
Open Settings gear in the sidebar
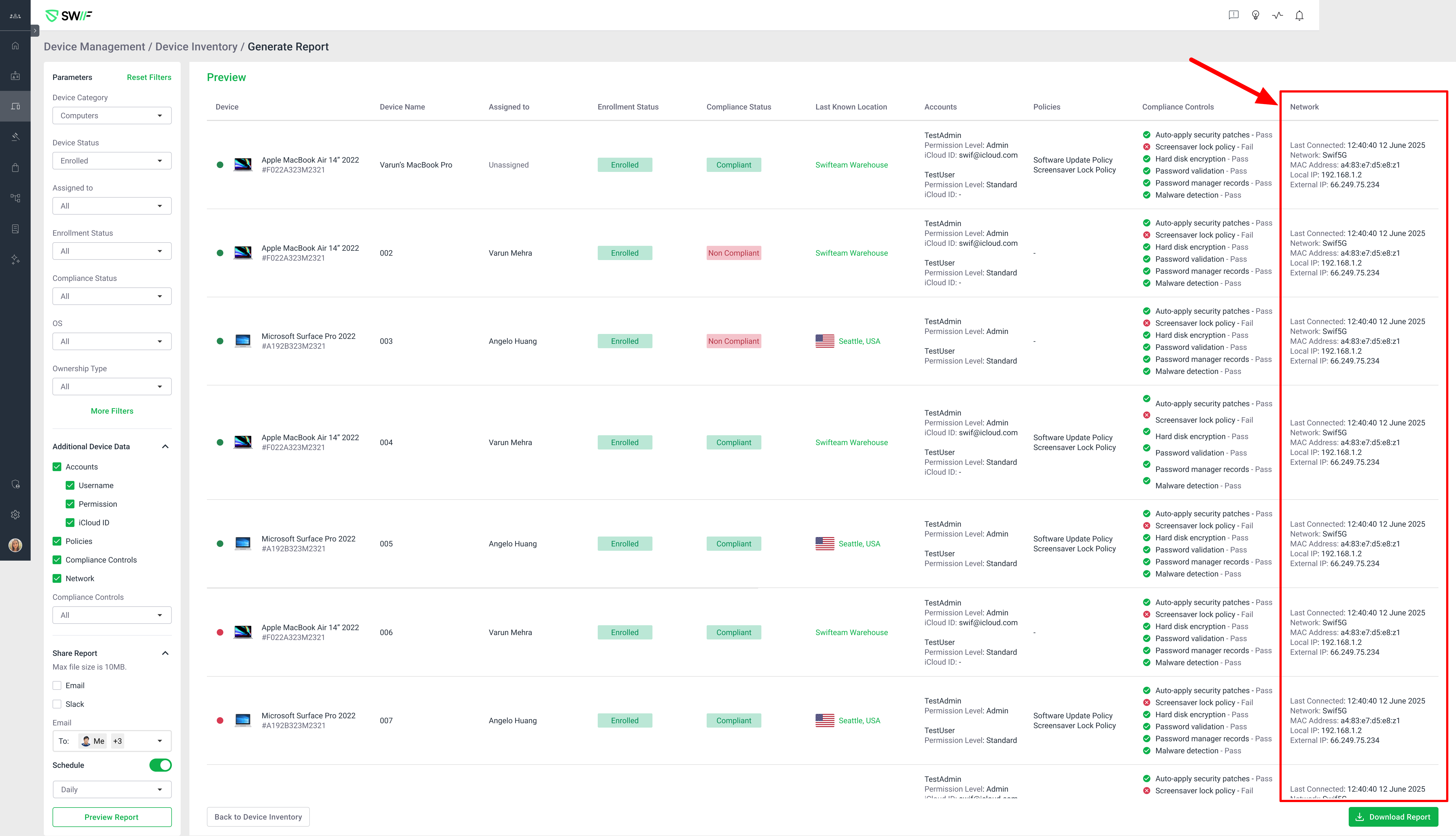coord(16,515)
